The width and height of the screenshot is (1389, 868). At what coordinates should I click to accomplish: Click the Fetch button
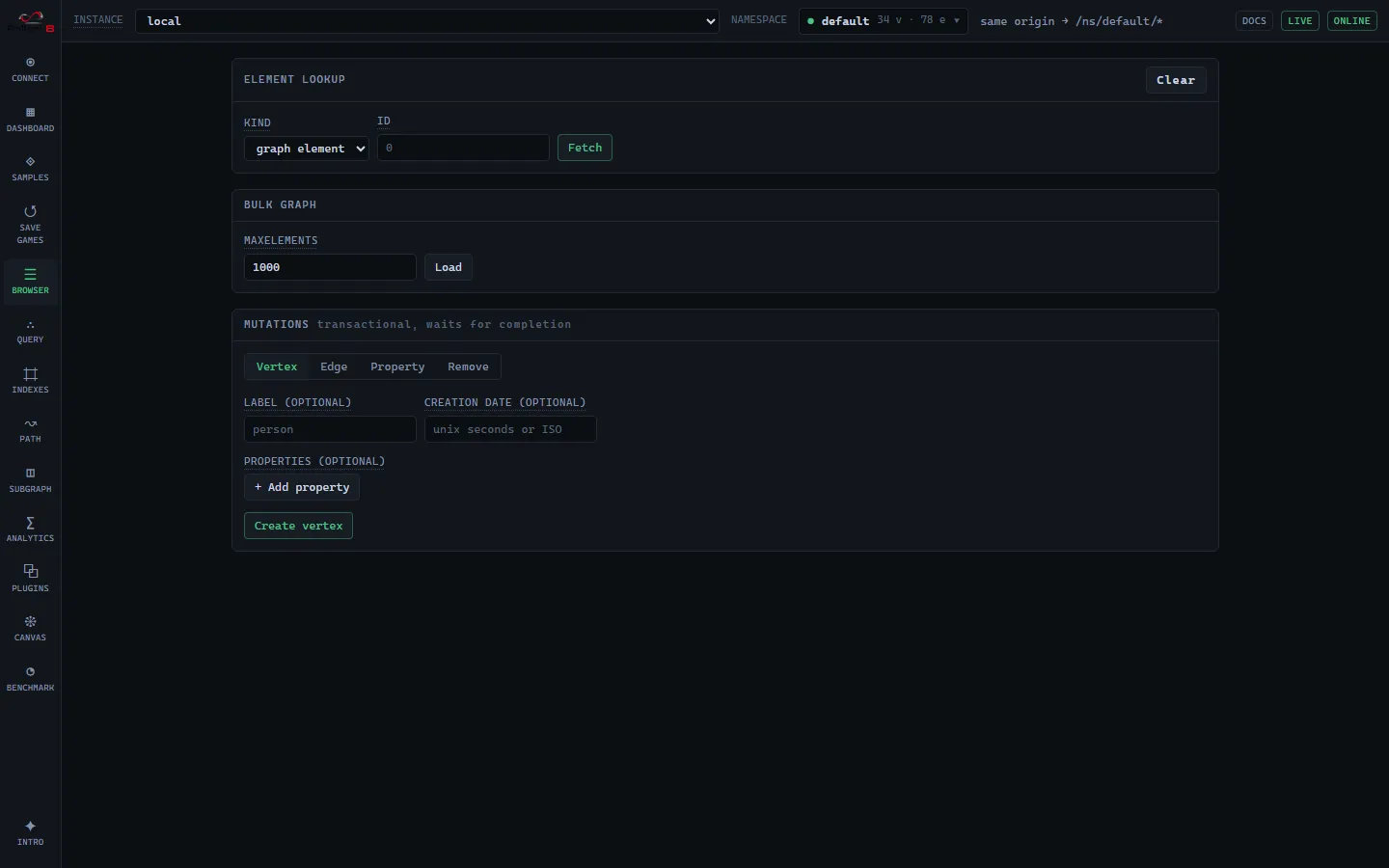click(585, 148)
